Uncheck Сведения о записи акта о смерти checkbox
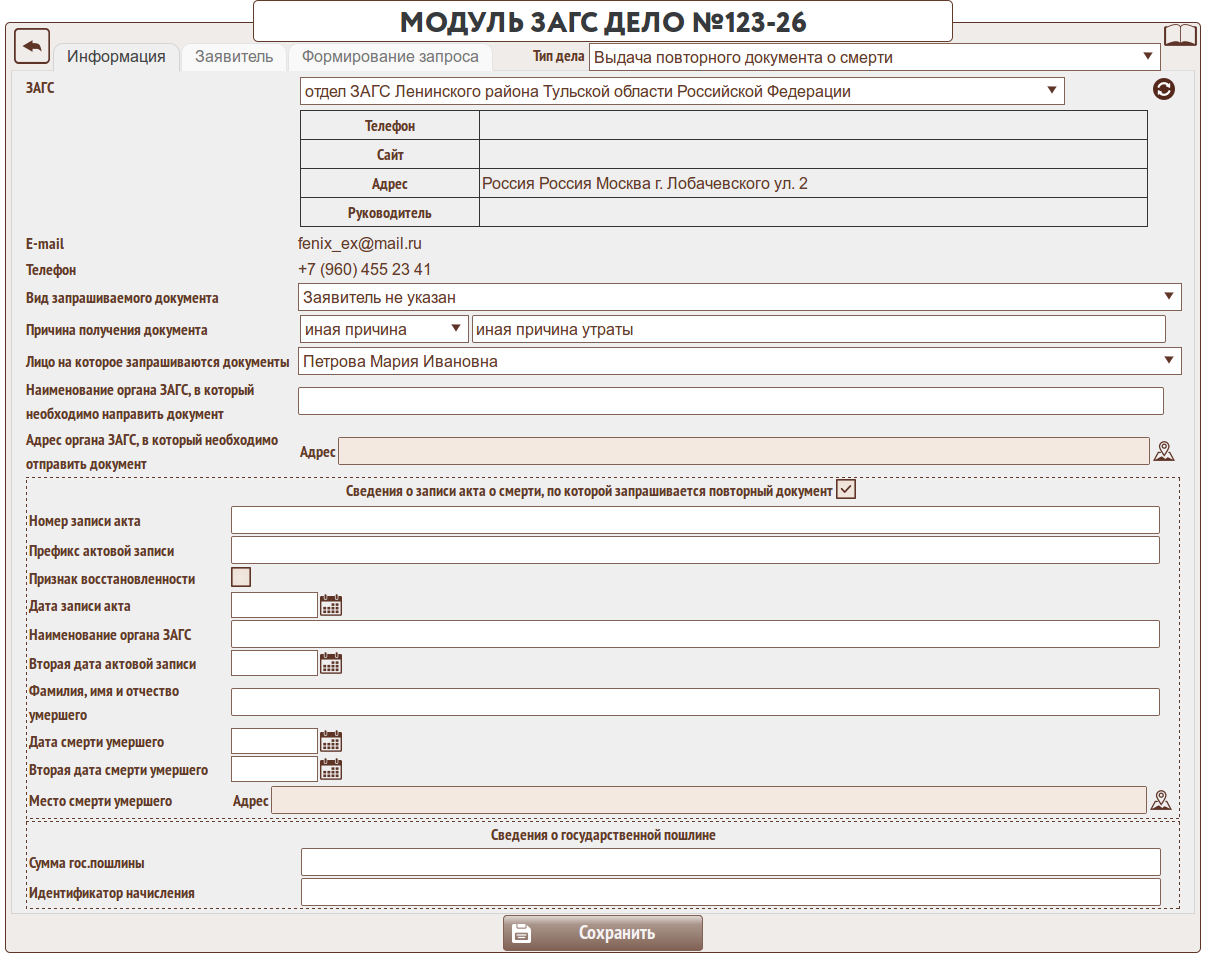 pyautogui.click(x=846, y=490)
